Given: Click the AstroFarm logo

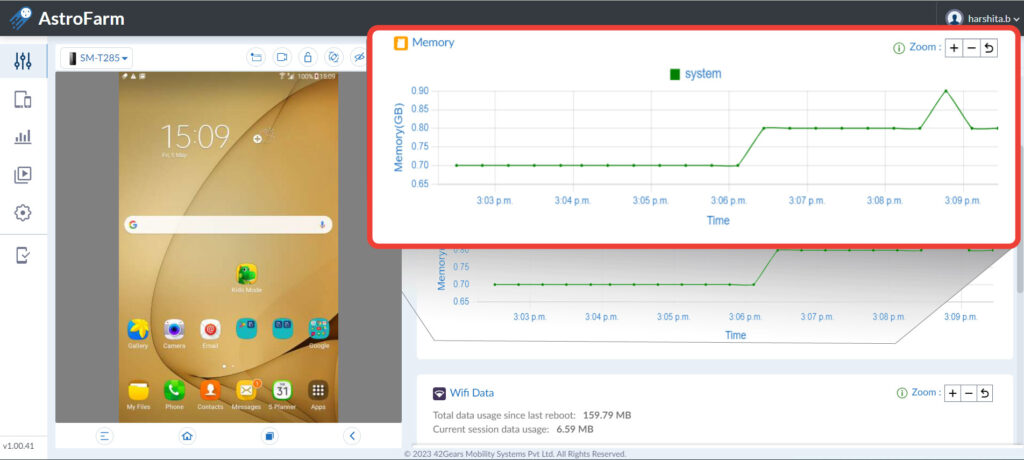Looking at the screenshot, I should pyautogui.click(x=66, y=18).
